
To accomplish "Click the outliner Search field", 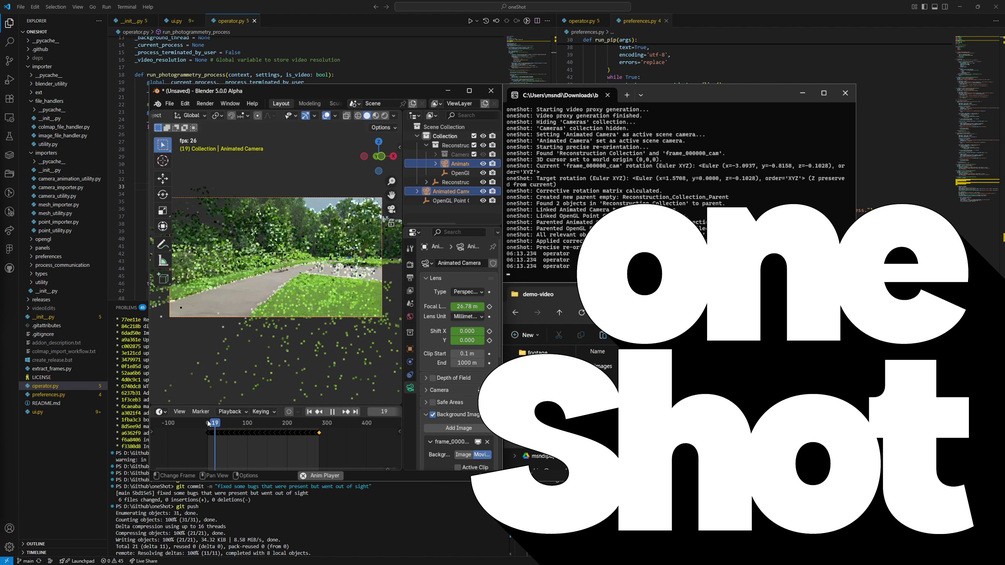I will pyautogui.click(x=473, y=115).
